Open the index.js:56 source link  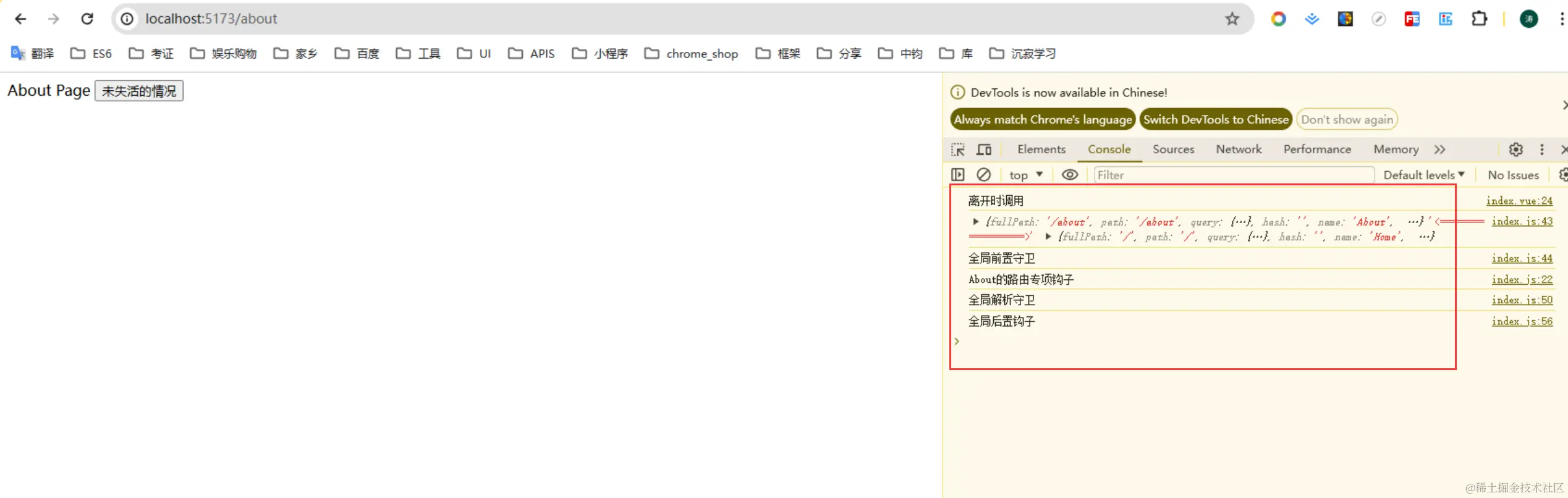coord(1522,321)
